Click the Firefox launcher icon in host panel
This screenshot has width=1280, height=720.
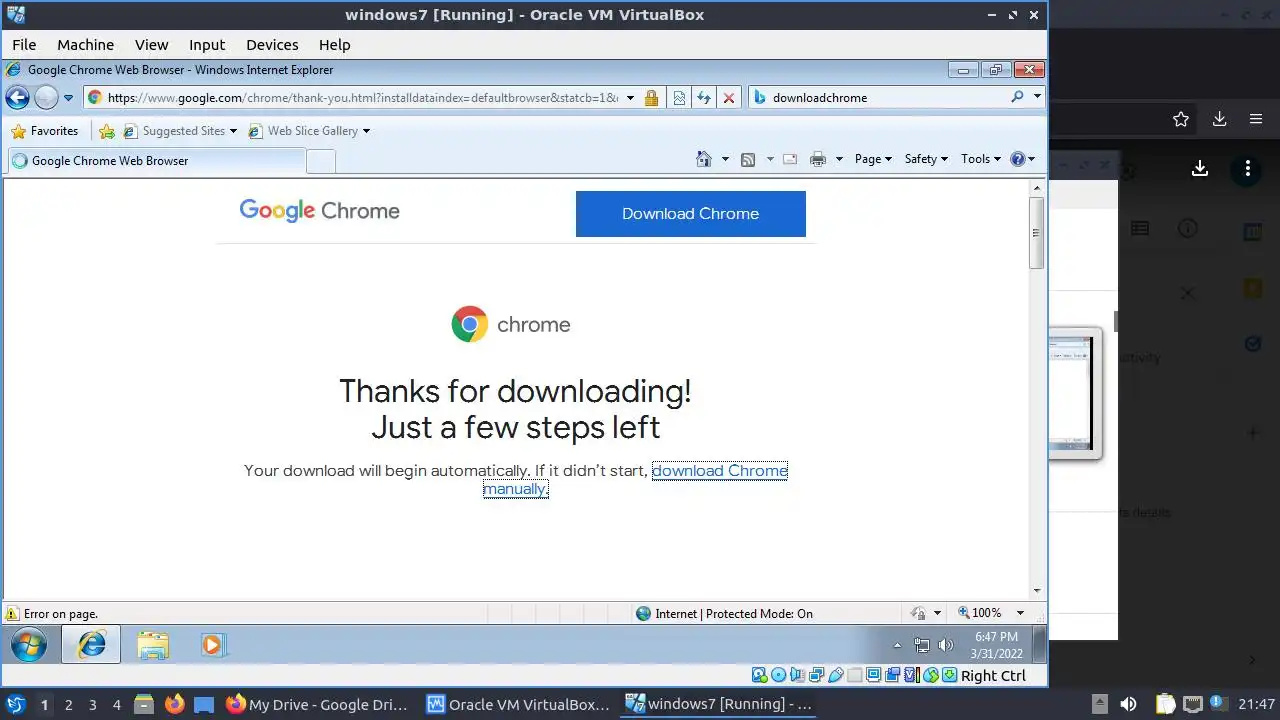[174, 704]
